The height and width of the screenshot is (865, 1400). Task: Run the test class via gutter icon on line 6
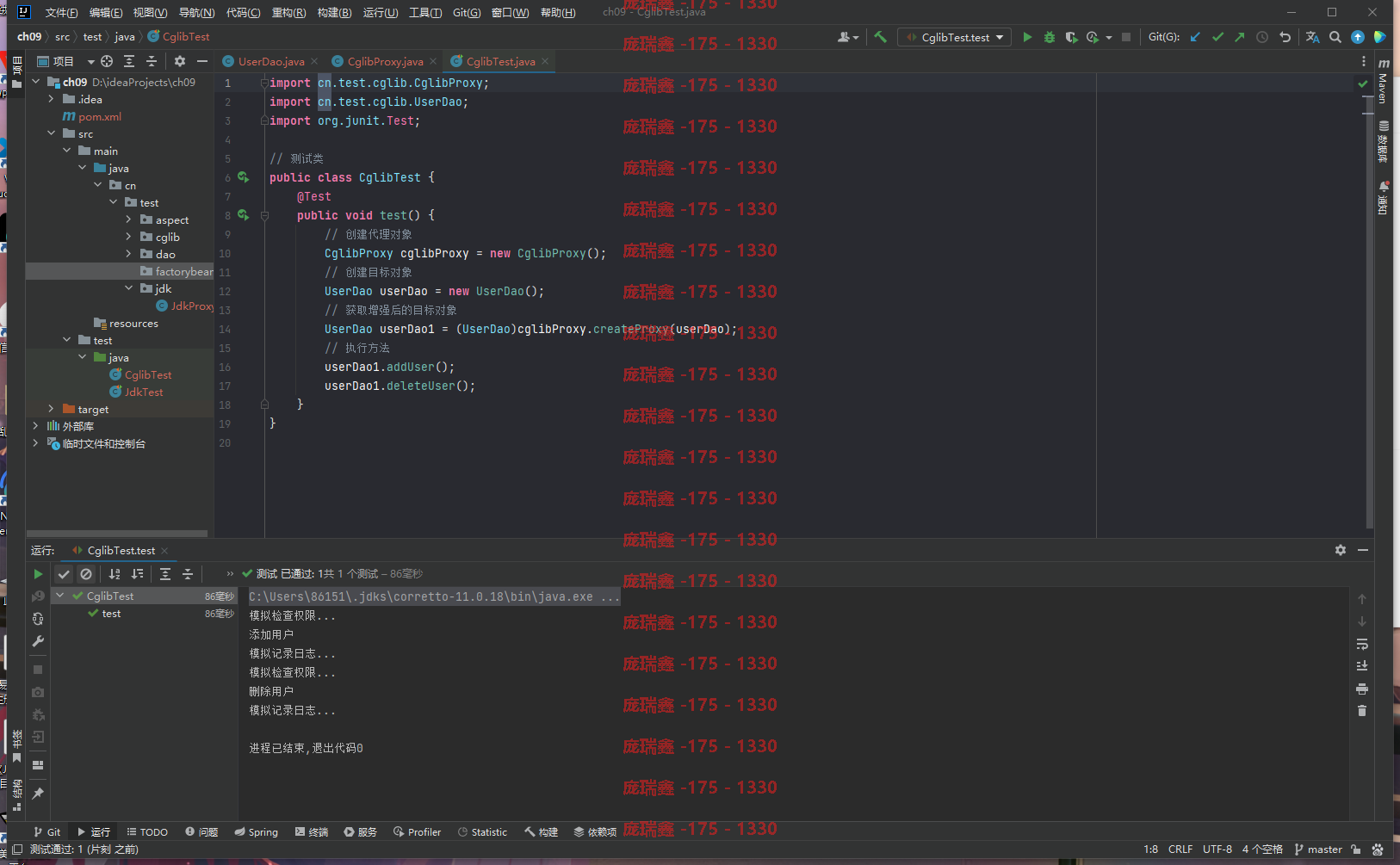[x=244, y=177]
